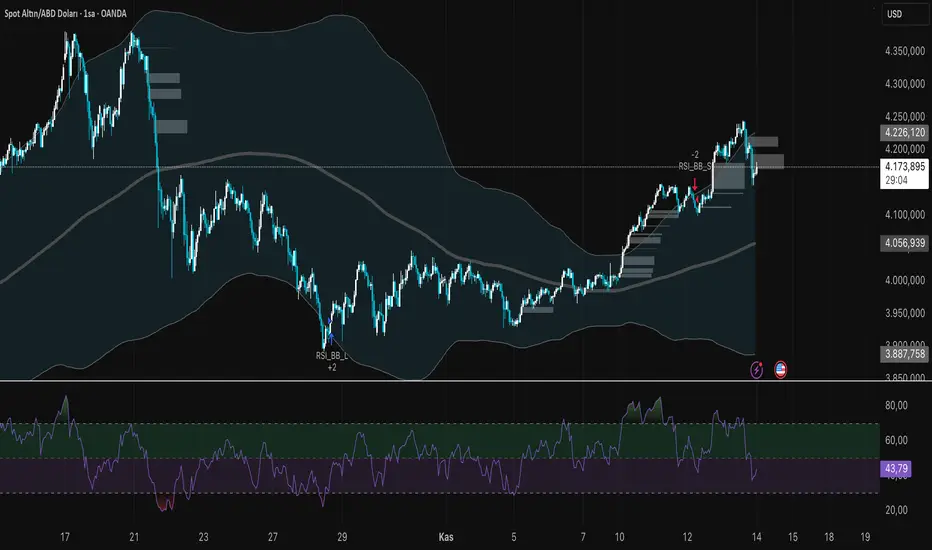This screenshot has height=550, width=932.
Task: Click the -2 label above RSI_BB_S
Action: (x=695, y=155)
